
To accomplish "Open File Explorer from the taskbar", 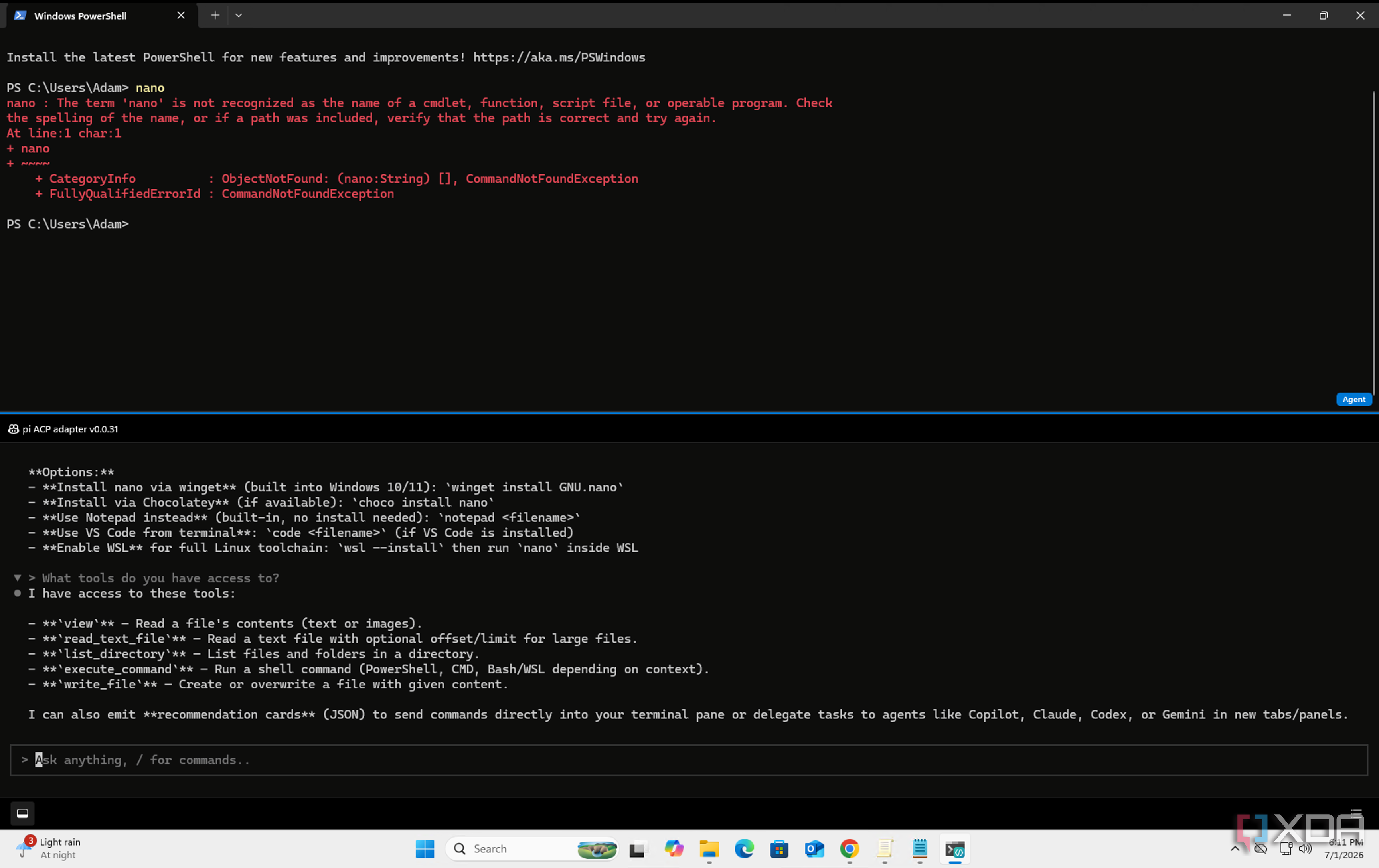I will pos(709,848).
